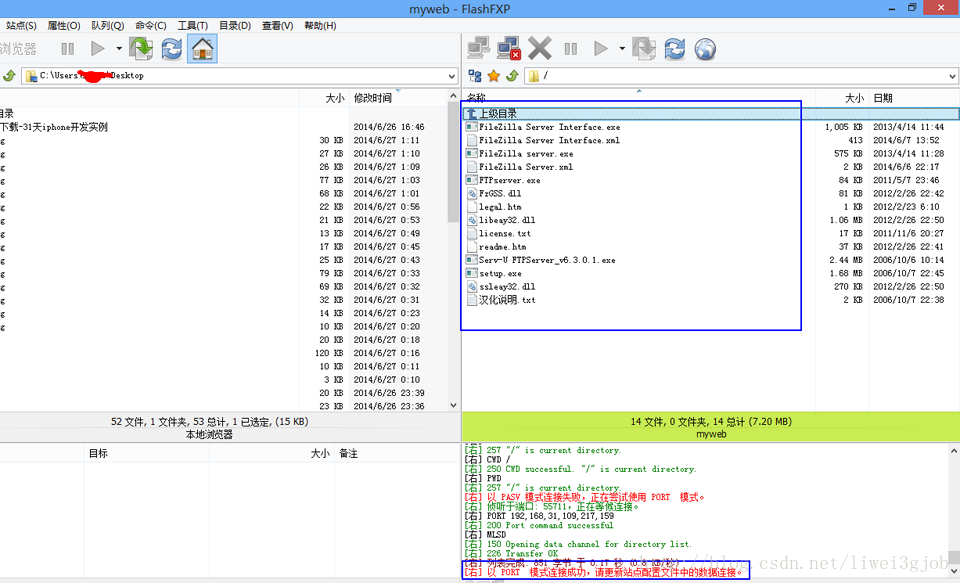Screen dimensions: 960x583
Task: Click the 备注 queue column header
Action: tap(397, 453)
